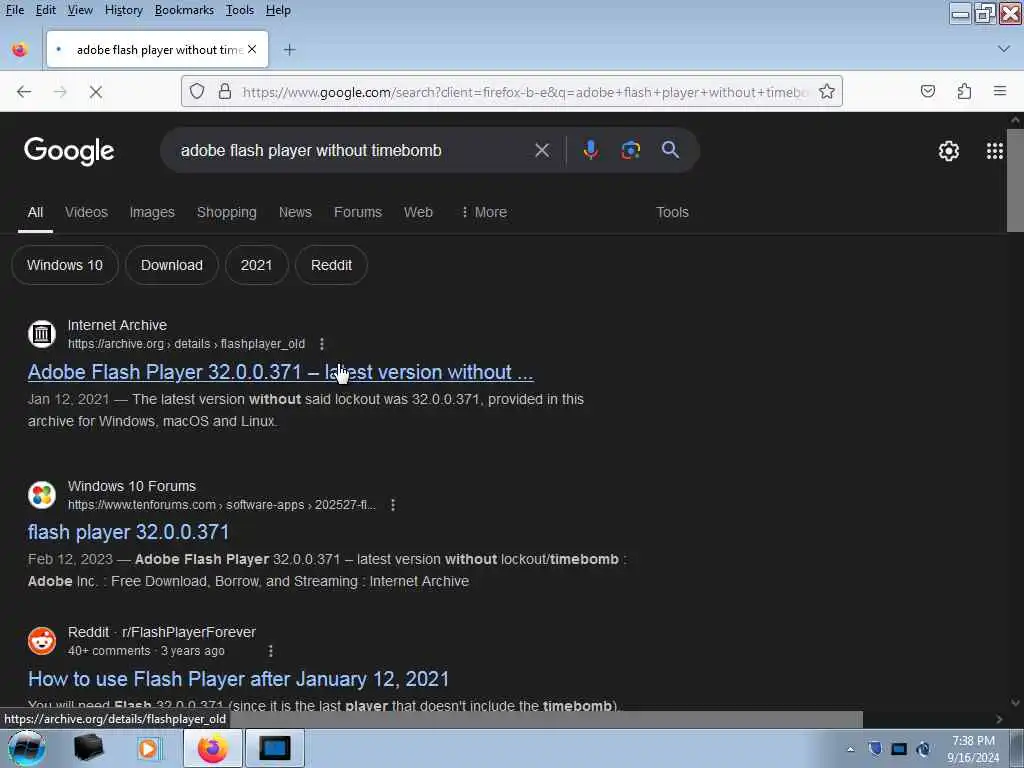
Task: Open the flash player 32.0.0.371 tenforums link
Action: coord(128,532)
